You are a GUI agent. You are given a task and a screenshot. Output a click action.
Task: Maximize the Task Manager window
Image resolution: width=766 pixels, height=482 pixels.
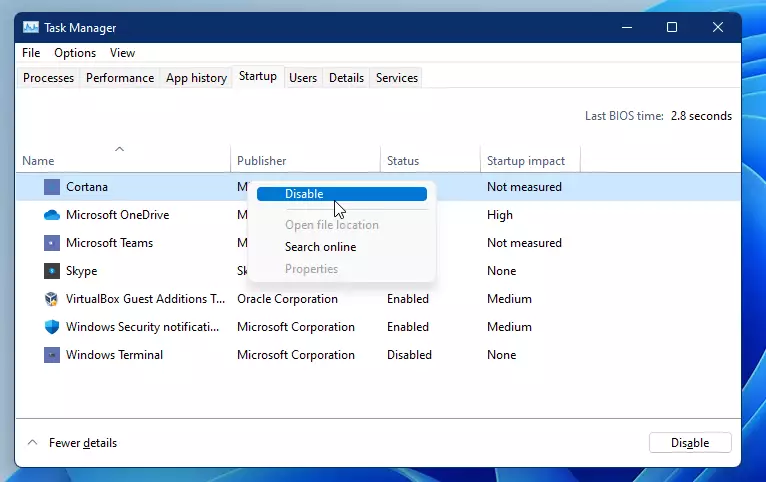coord(672,27)
